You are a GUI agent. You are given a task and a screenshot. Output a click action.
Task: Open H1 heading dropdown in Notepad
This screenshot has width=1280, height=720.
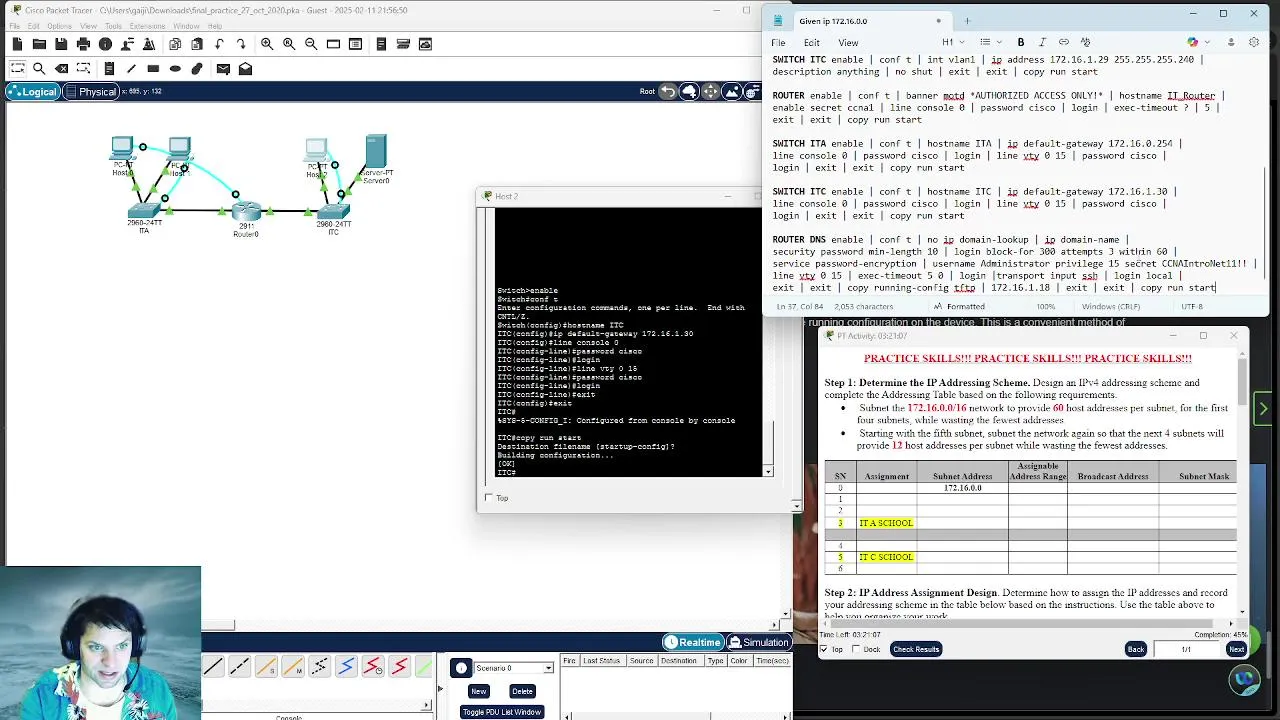click(x=951, y=42)
